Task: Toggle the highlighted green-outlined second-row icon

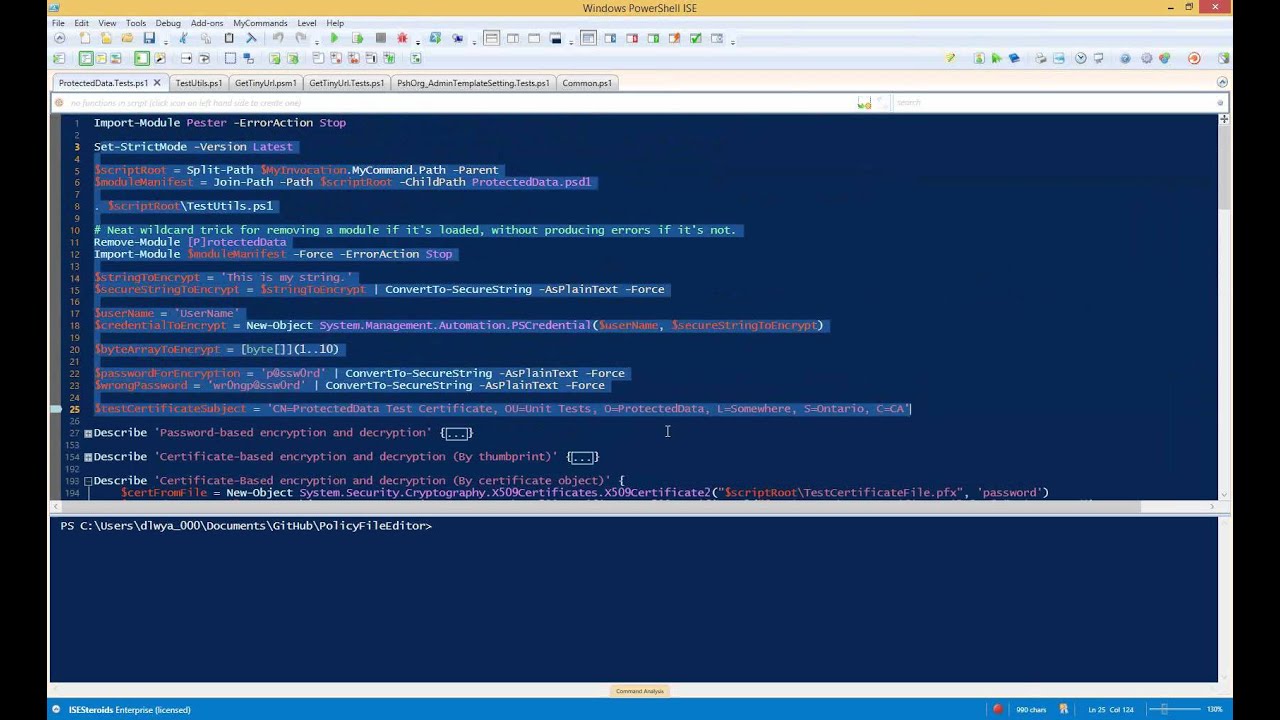Action: point(87,58)
